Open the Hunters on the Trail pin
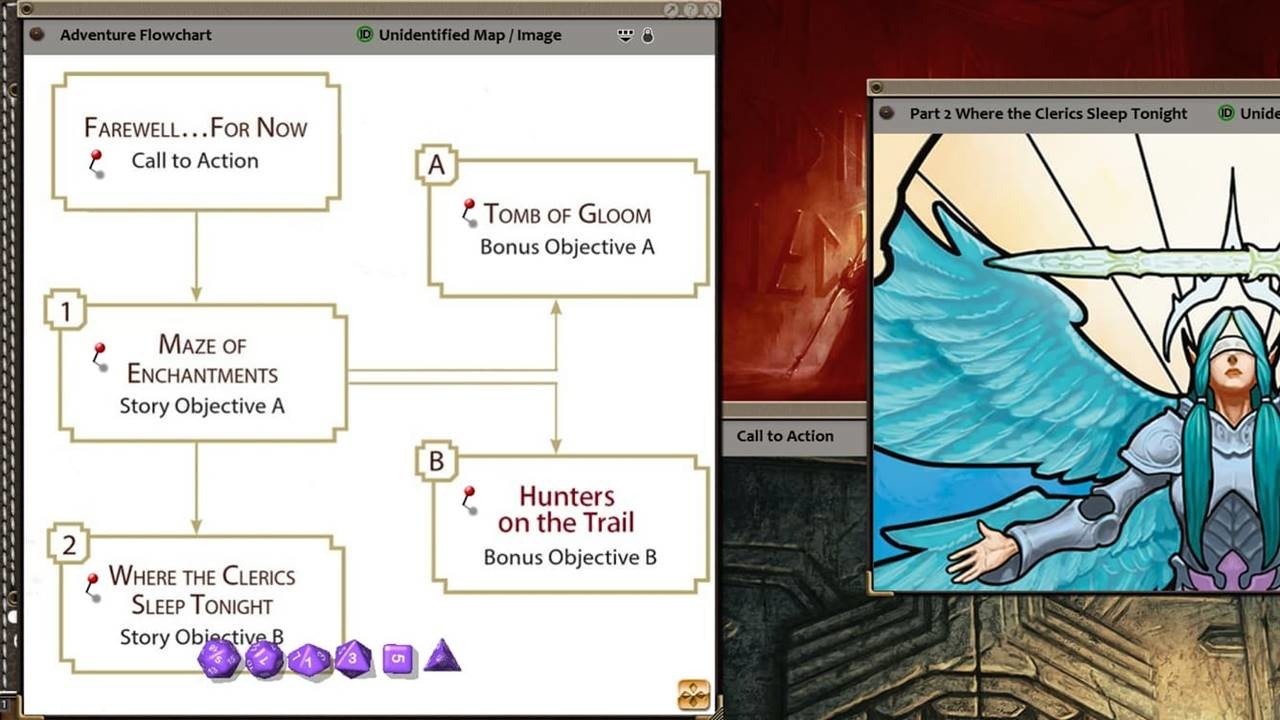The width and height of the screenshot is (1280, 720). pyautogui.click(x=468, y=497)
